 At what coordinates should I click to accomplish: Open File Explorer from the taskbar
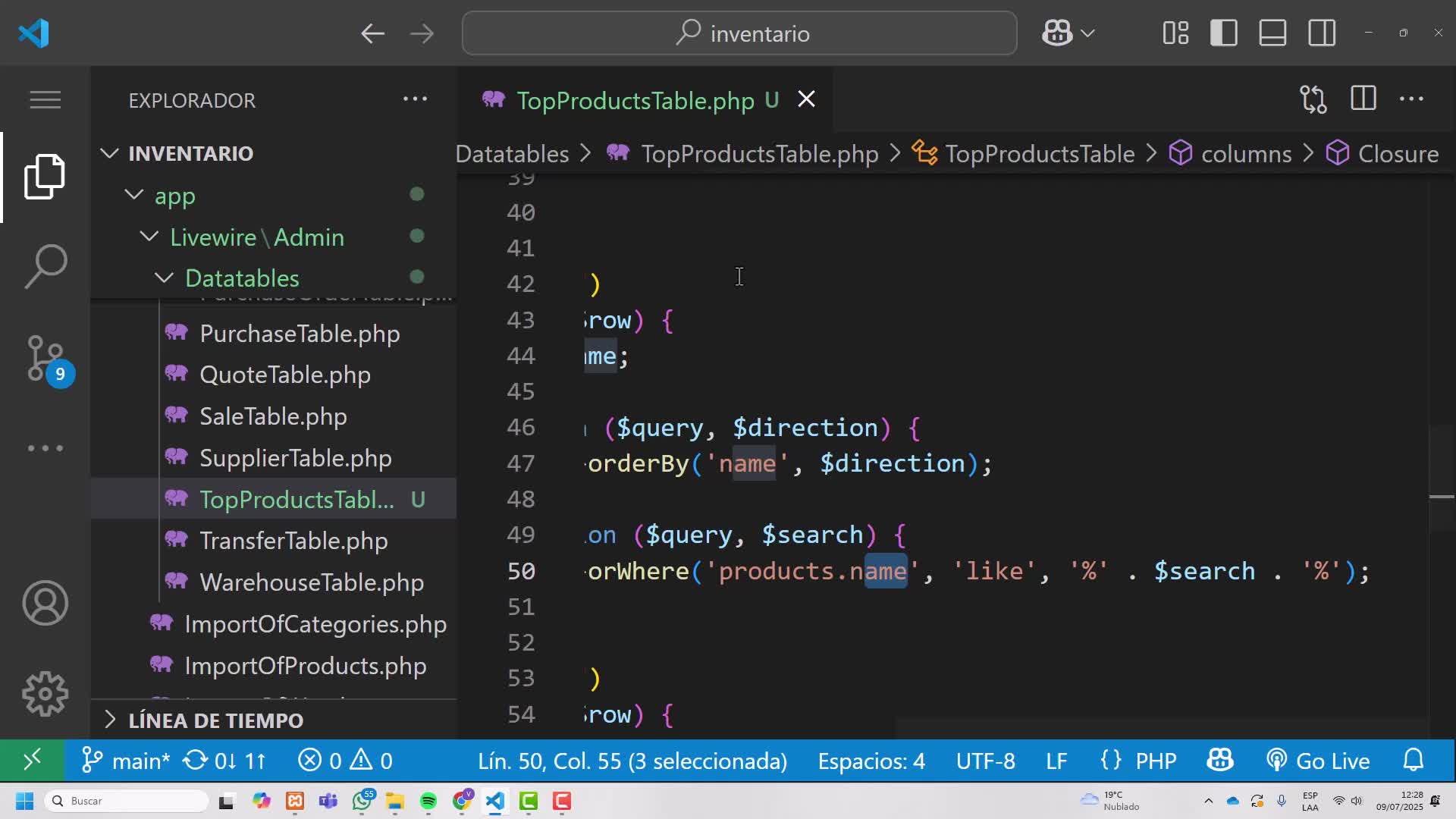395,801
